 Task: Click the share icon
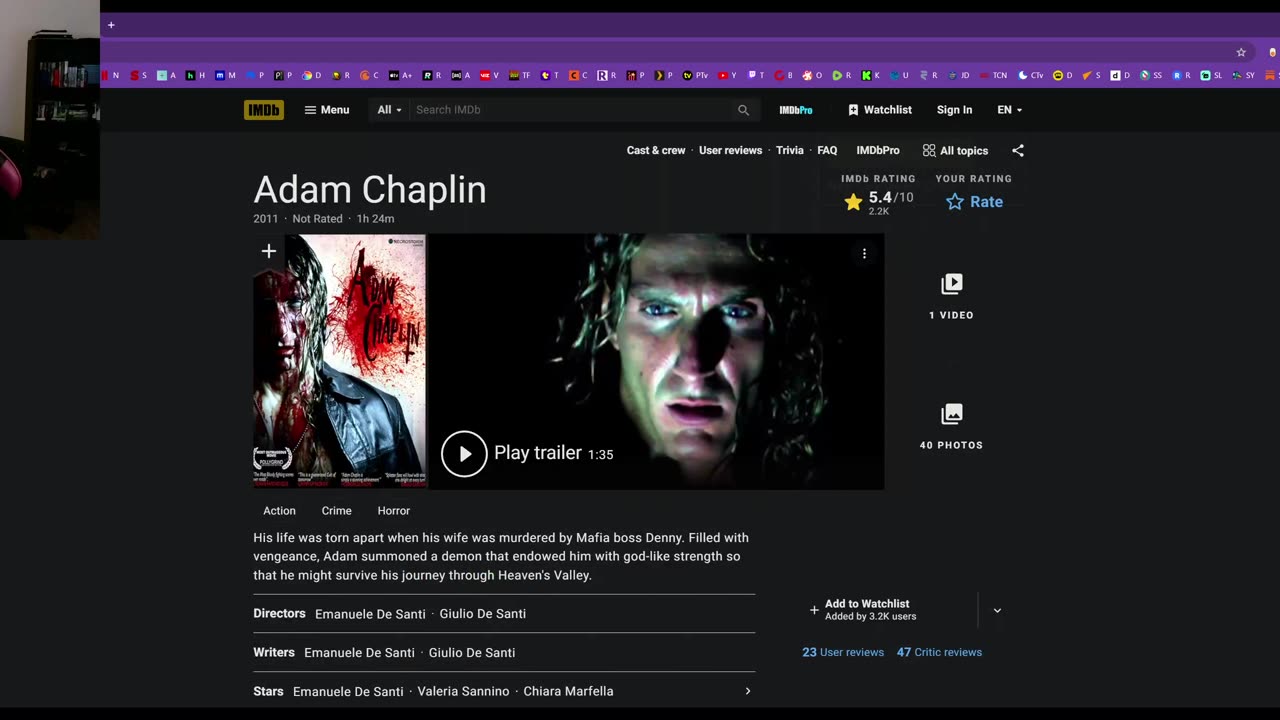point(1018,150)
